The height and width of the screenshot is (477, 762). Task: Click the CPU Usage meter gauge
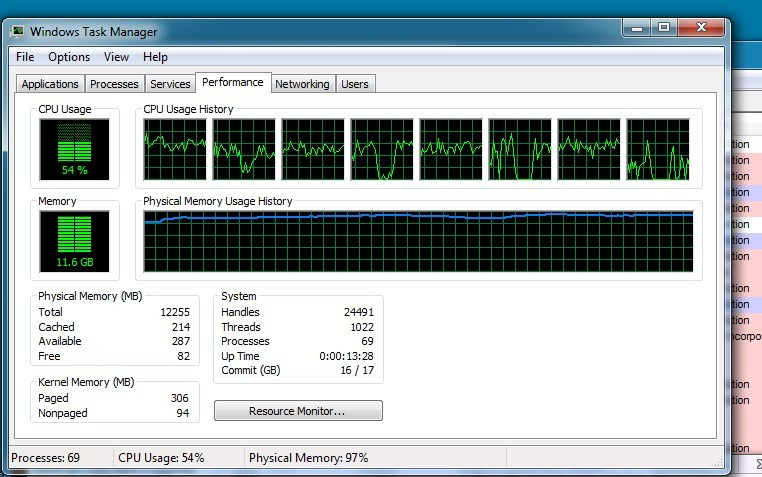tap(74, 149)
